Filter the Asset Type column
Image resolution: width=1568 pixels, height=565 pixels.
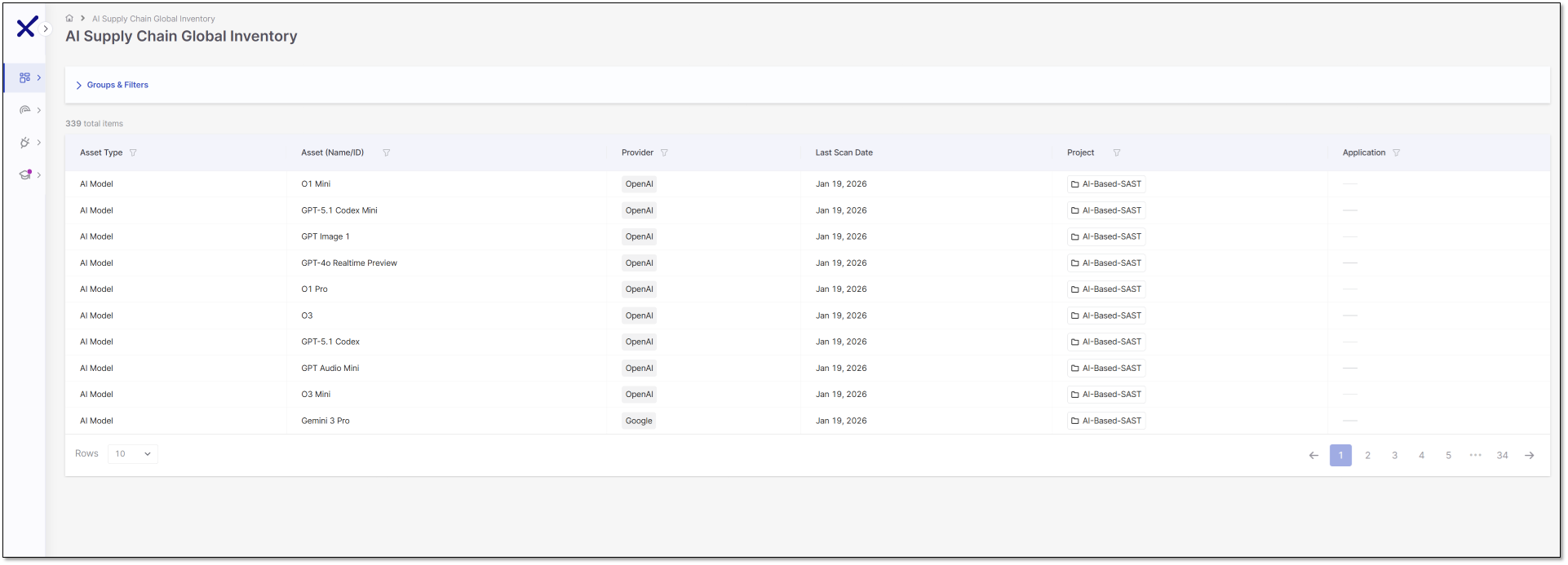133,152
